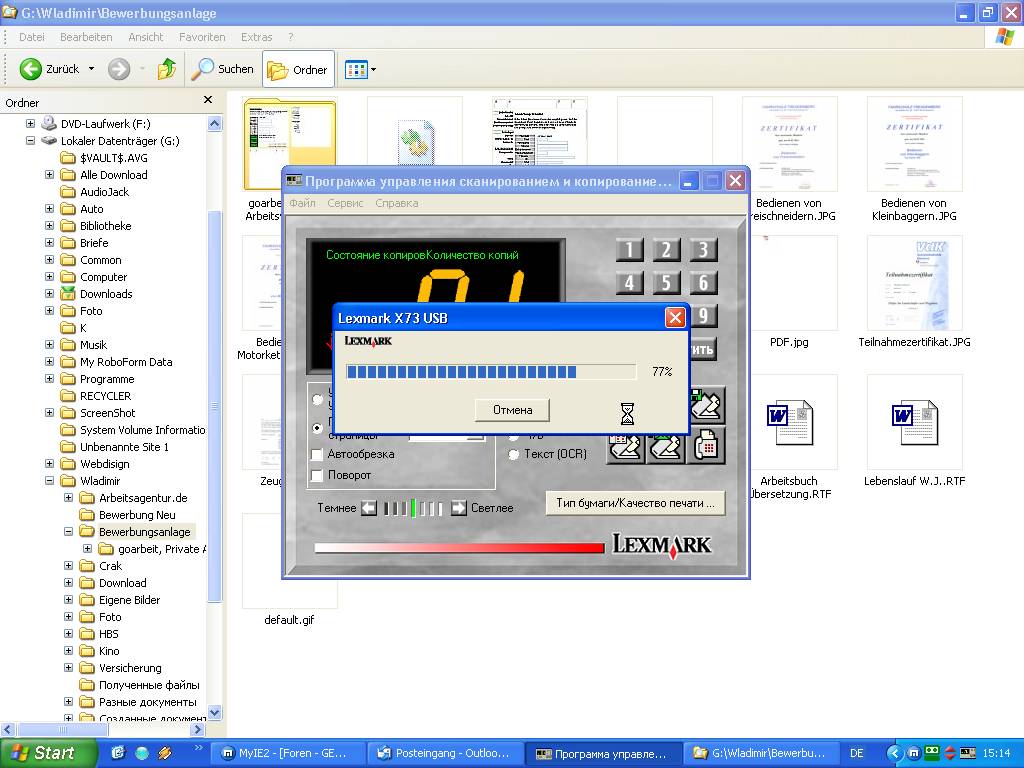The width and height of the screenshot is (1024, 768).
Task: Click the green folder Up icon
Action: (167, 69)
